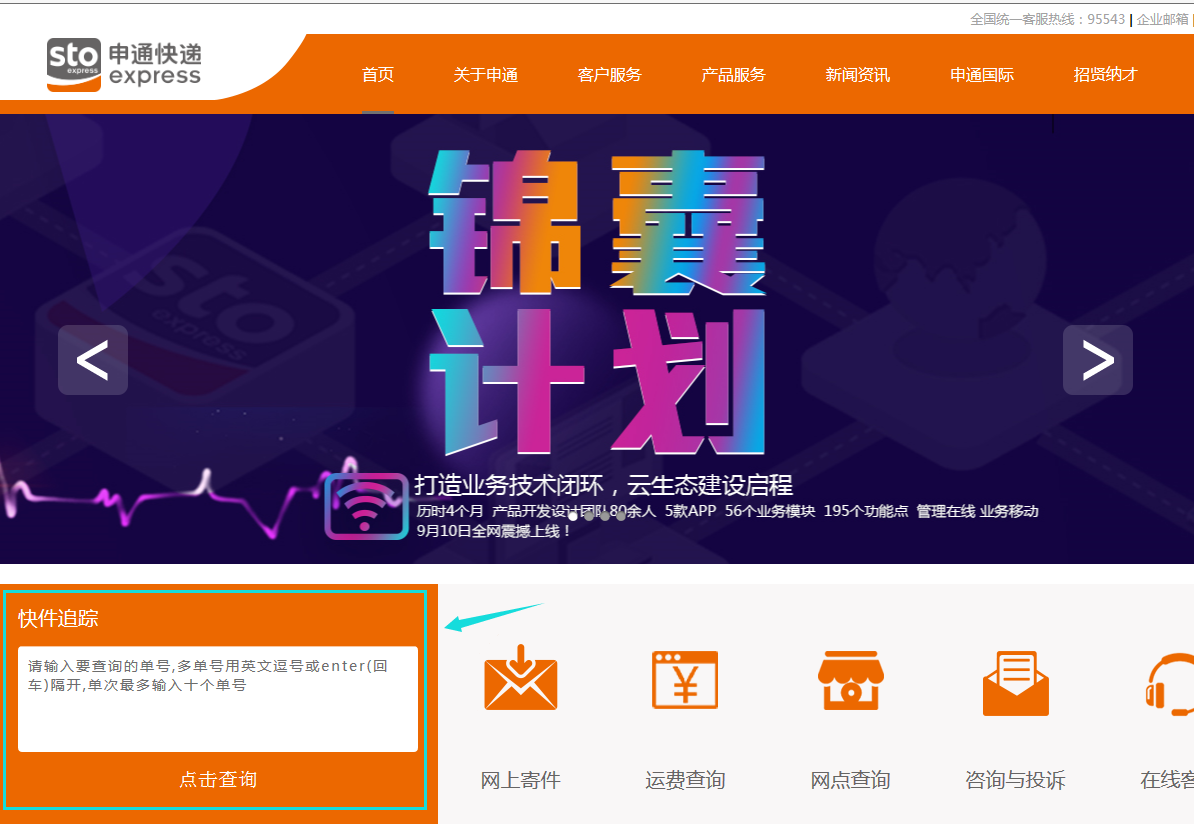Click the 运费查询 text label

point(684,781)
